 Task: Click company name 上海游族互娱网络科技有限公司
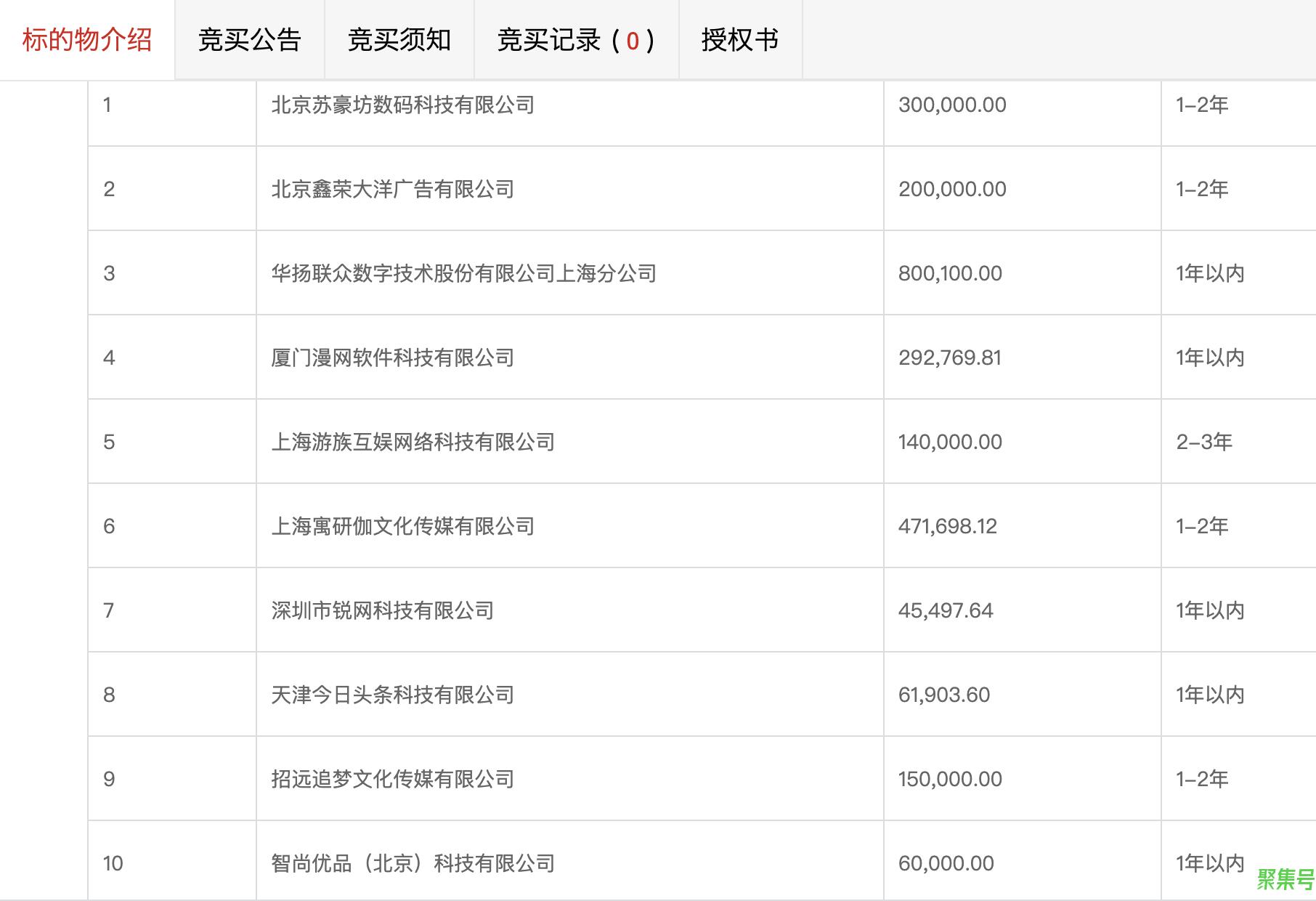(413, 443)
